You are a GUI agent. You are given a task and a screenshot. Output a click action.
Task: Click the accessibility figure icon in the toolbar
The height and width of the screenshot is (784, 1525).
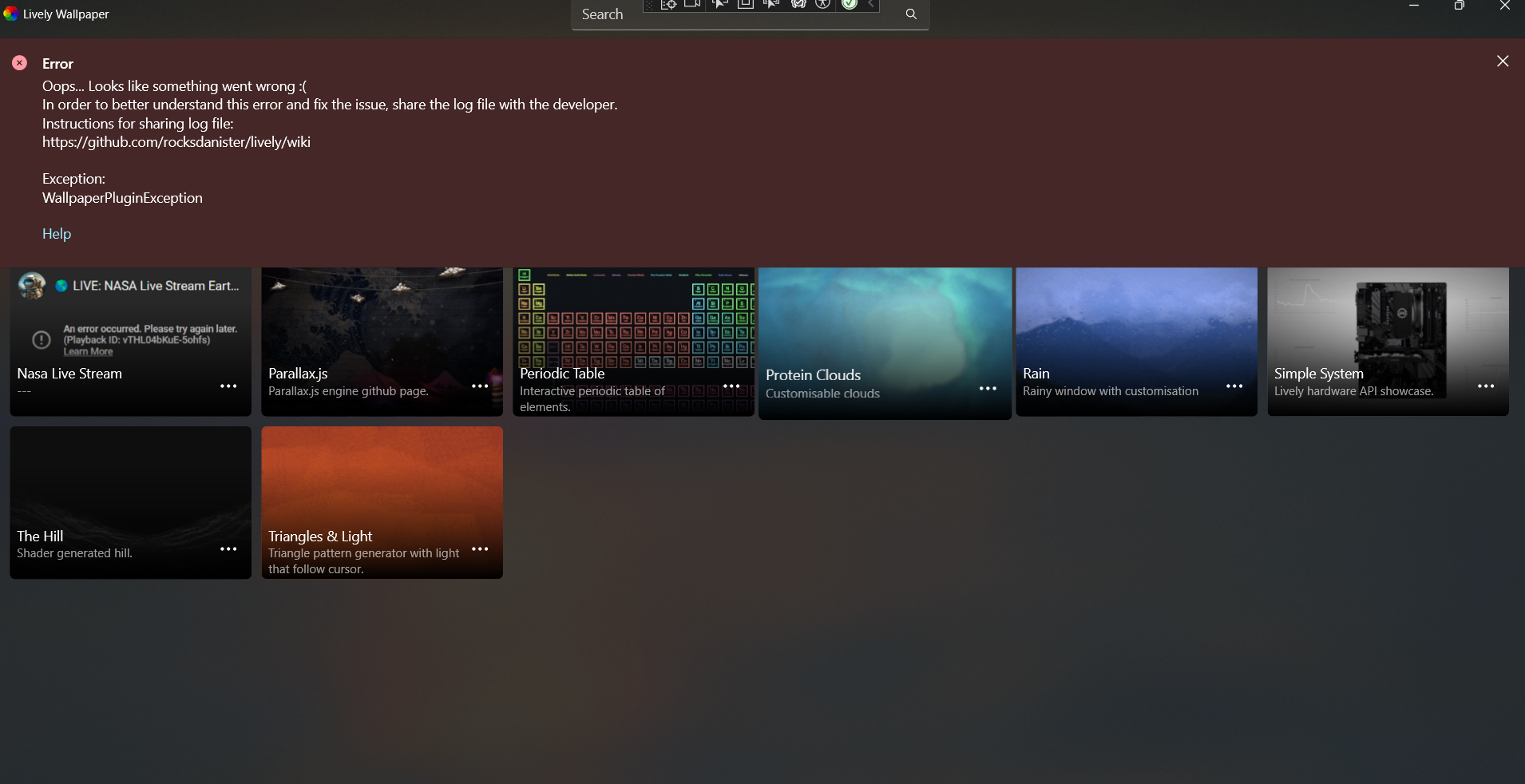(822, 4)
